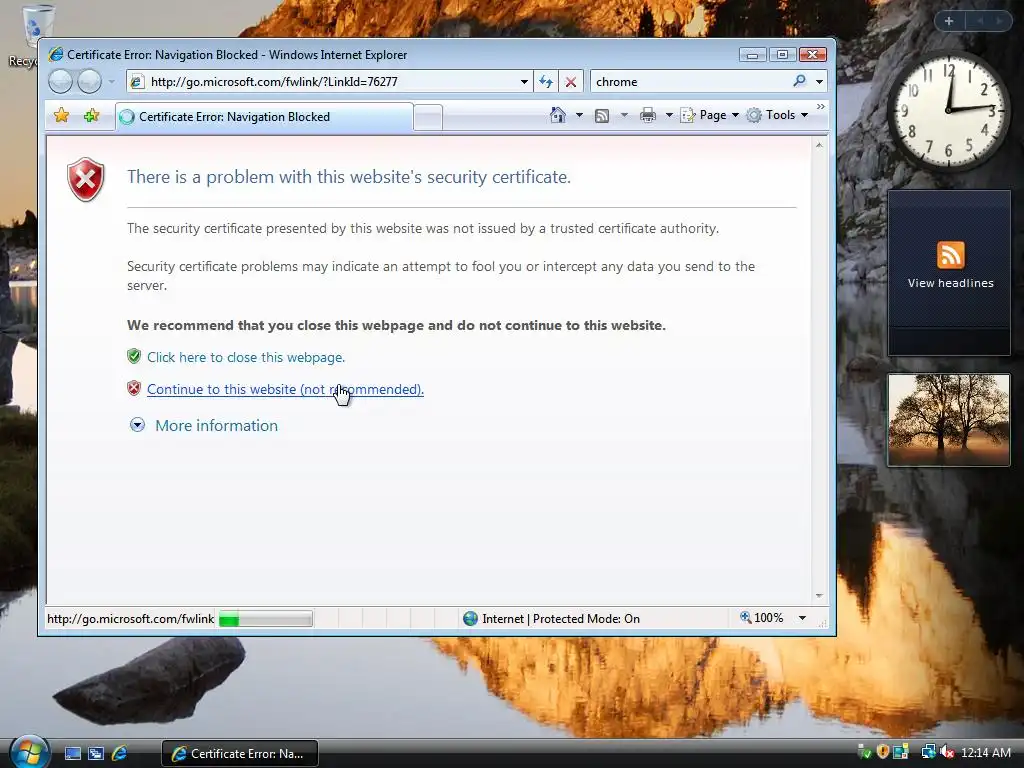Continue to this website (not recommended) link

(285, 389)
